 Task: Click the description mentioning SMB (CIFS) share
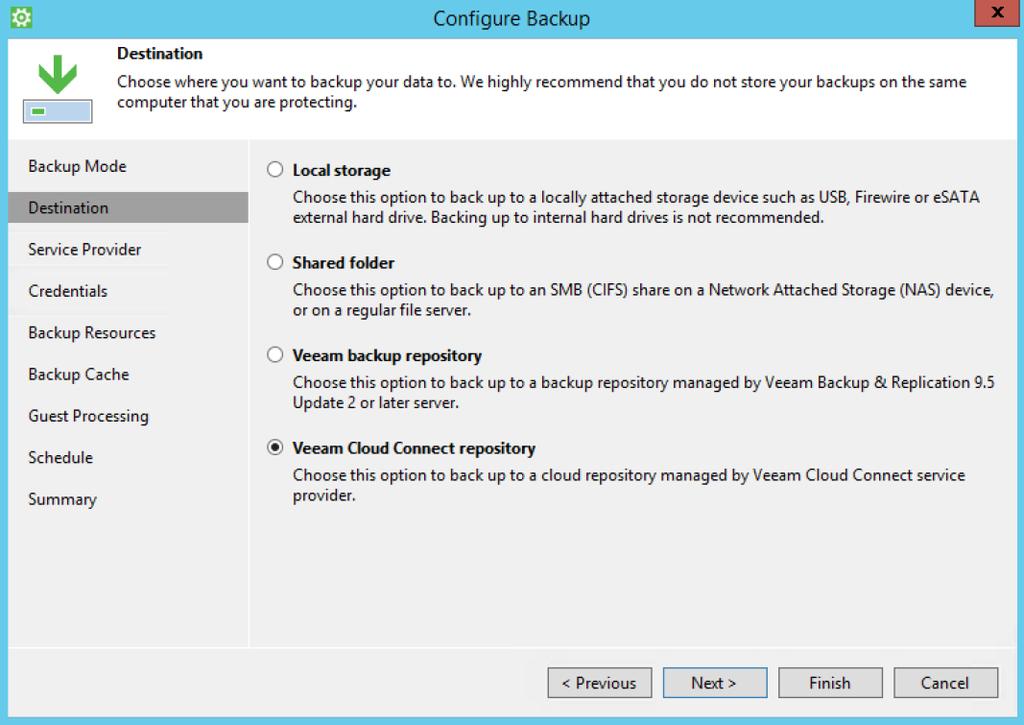(x=643, y=300)
